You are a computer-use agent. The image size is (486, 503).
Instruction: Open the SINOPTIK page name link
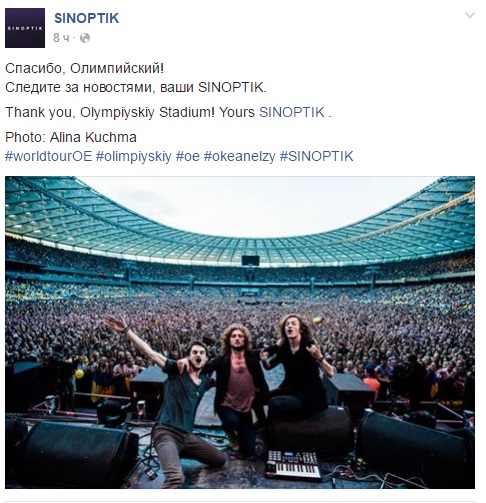coord(87,18)
